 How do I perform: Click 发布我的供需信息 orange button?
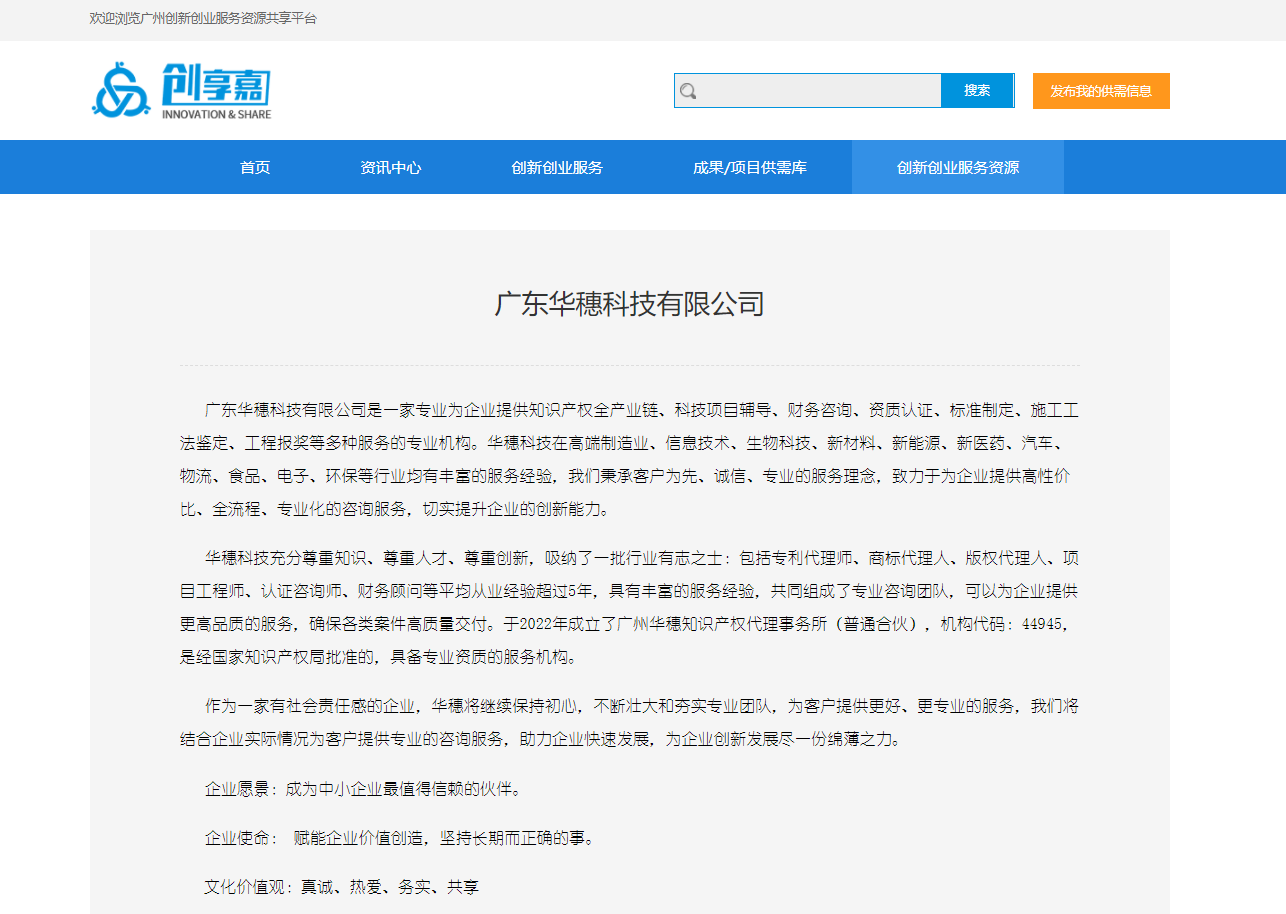point(1101,91)
